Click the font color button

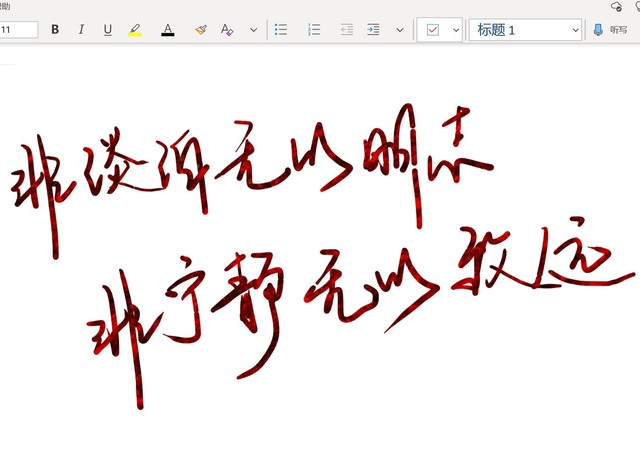pos(168,30)
